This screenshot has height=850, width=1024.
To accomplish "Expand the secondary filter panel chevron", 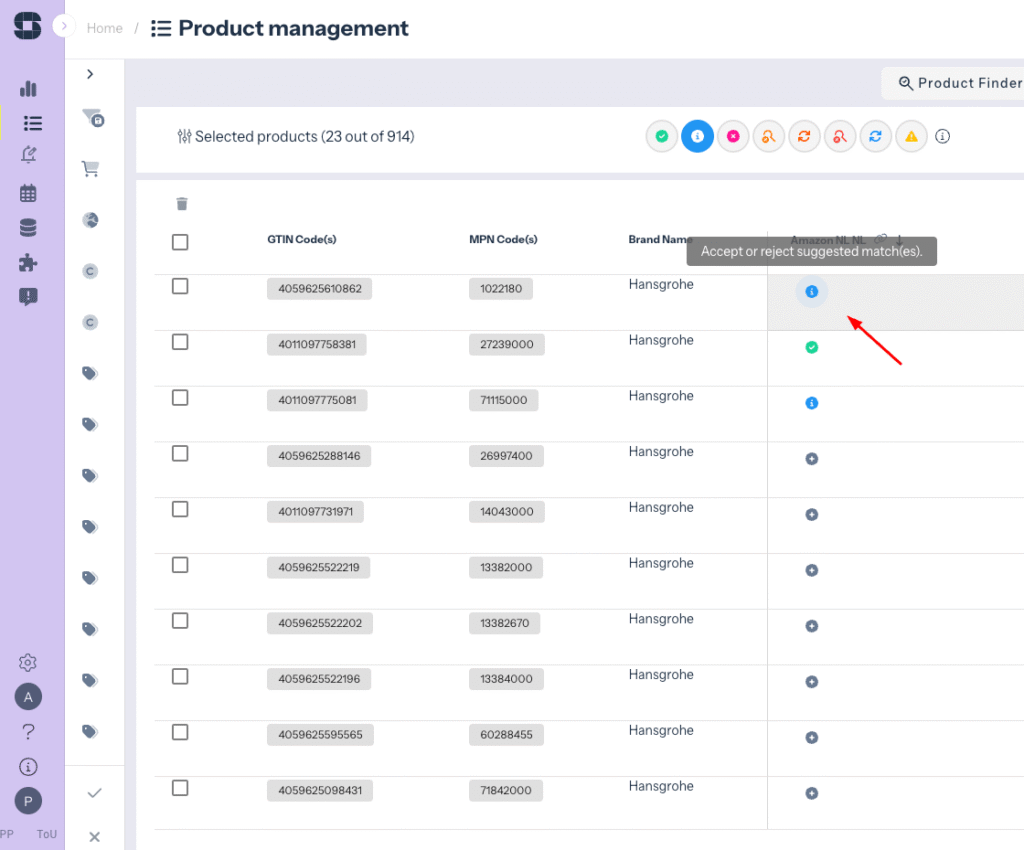I will point(90,74).
